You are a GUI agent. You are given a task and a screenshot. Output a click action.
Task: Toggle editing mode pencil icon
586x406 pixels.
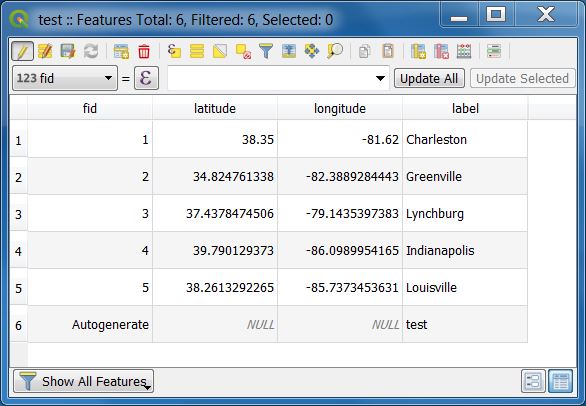point(22,51)
